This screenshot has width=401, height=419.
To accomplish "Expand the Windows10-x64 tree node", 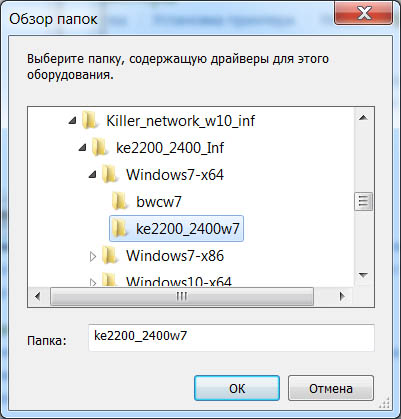I will (x=93, y=282).
